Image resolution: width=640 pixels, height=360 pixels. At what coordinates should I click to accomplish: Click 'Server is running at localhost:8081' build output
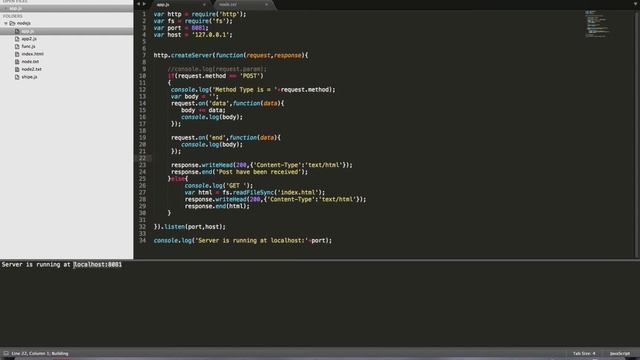click(62, 264)
